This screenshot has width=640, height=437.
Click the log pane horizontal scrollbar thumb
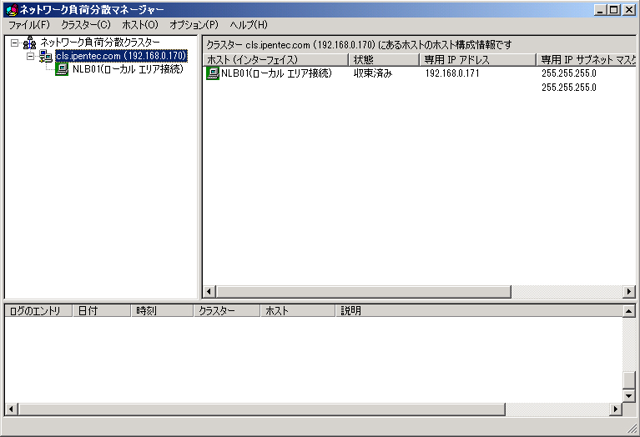tap(262, 409)
